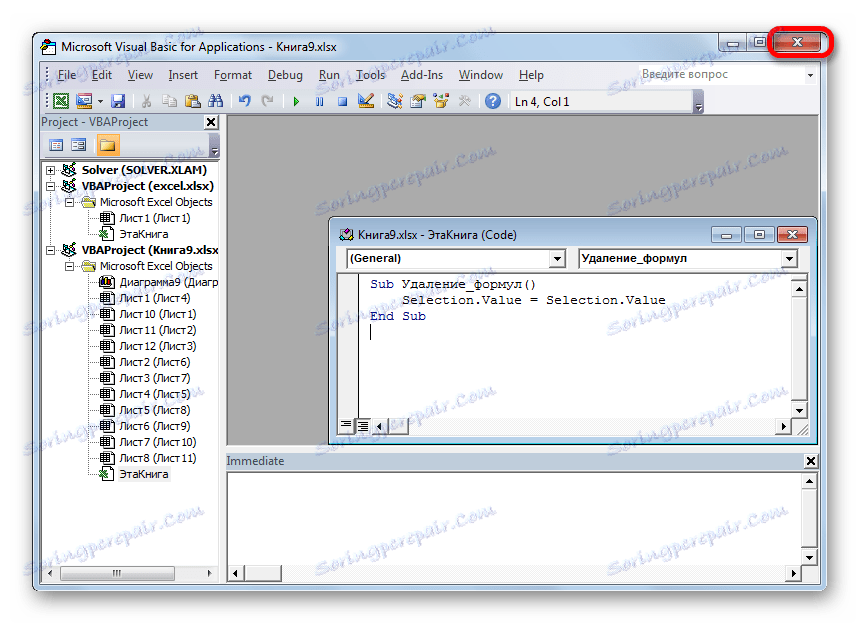Collapse Microsoft Excel Objects under excel.xlsx
The image size is (860, 624).
(69, 202)
